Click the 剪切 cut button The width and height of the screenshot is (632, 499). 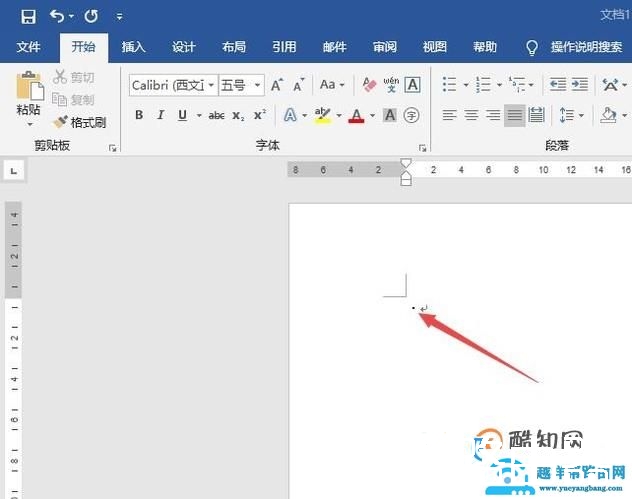coord(74,77)
